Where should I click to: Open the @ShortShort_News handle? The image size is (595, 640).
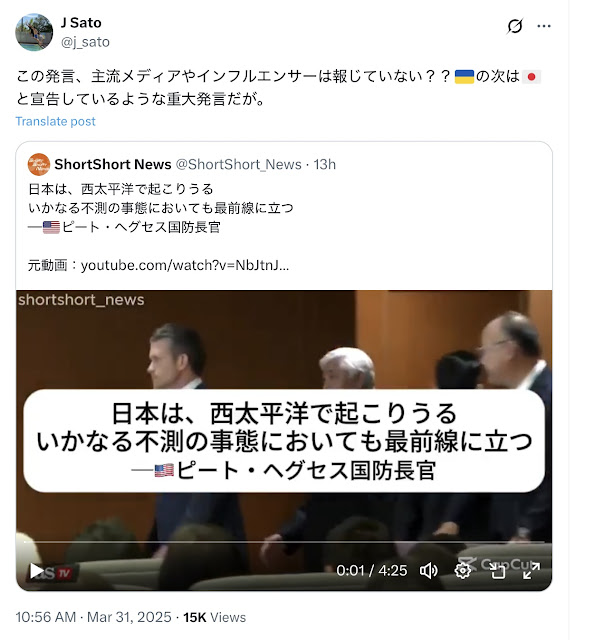click(238, 164)
